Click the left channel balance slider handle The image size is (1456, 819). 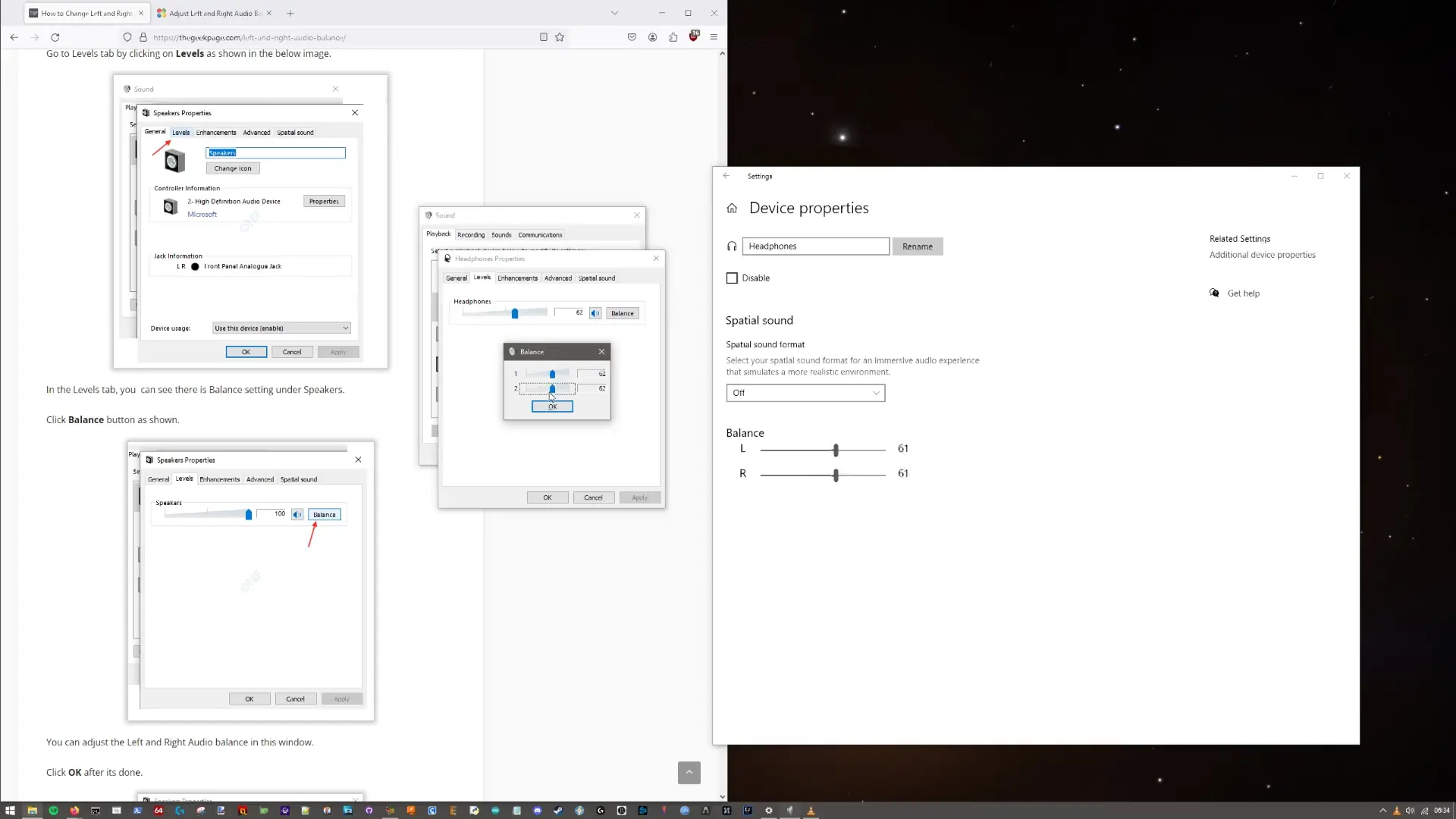836,450
